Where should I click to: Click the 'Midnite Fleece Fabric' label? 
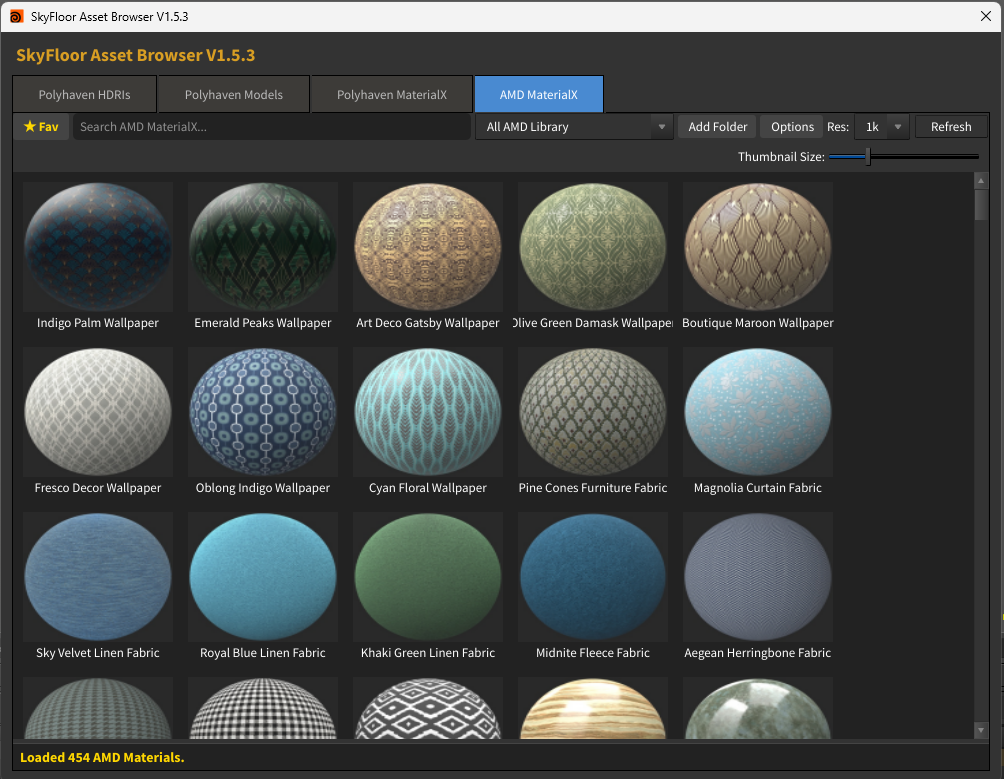[593, 653]
